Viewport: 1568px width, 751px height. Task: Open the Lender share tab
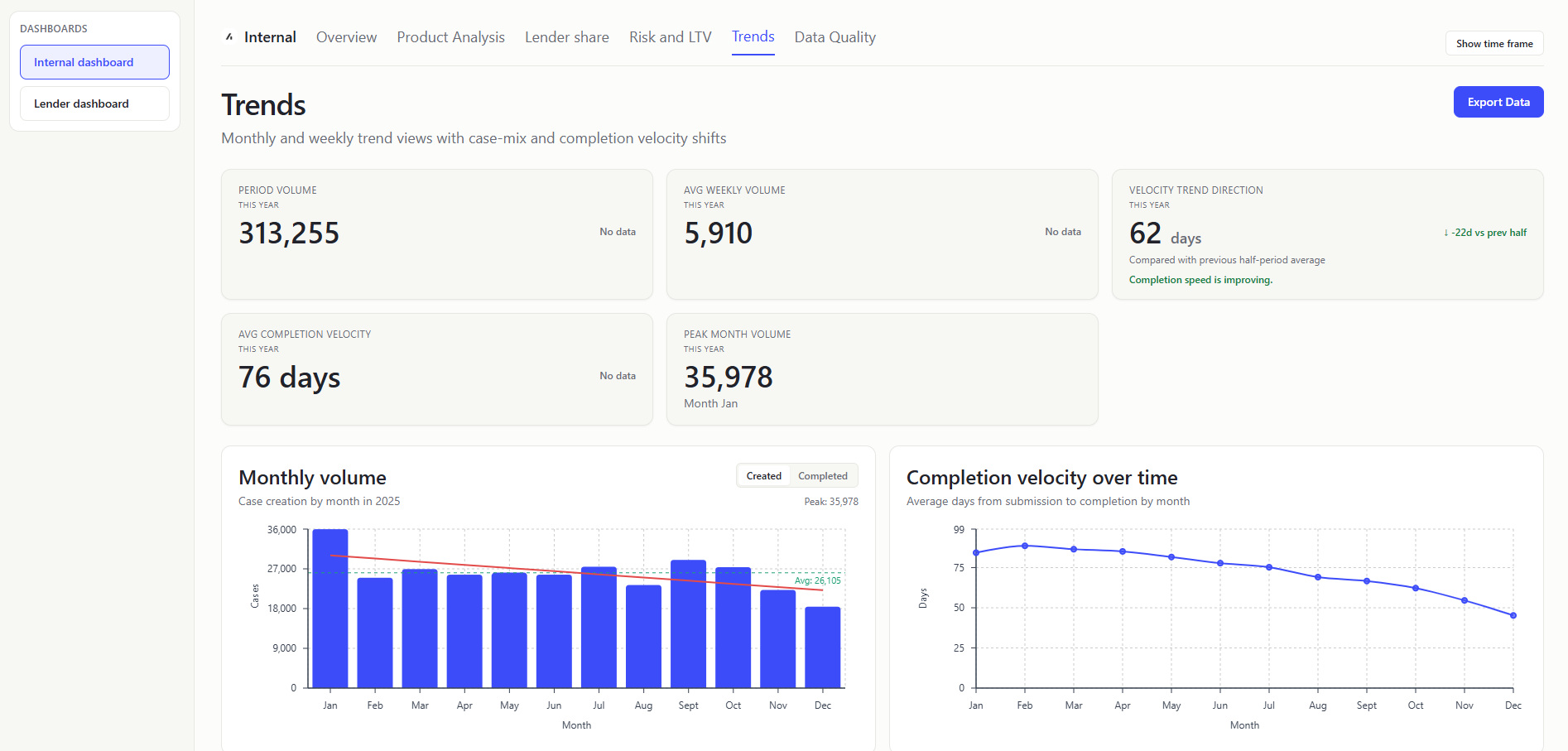[x=566, y=36]
